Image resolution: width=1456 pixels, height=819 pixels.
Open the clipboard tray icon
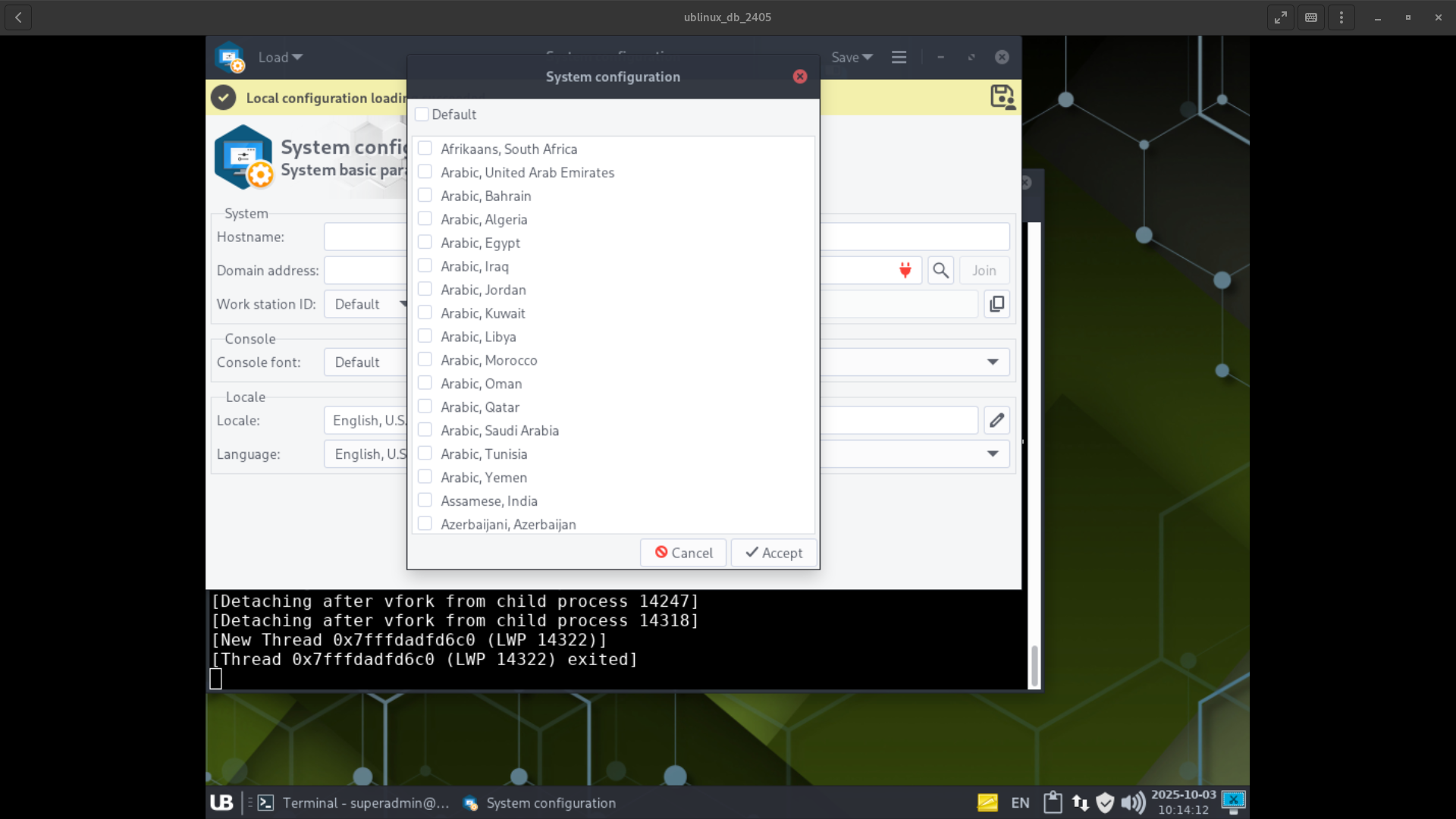pos(1053,802)
